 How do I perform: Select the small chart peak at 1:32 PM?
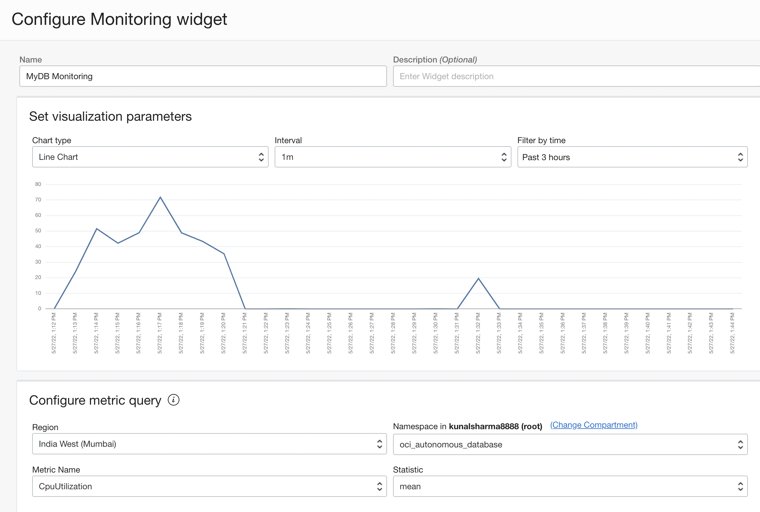[479, 279]
